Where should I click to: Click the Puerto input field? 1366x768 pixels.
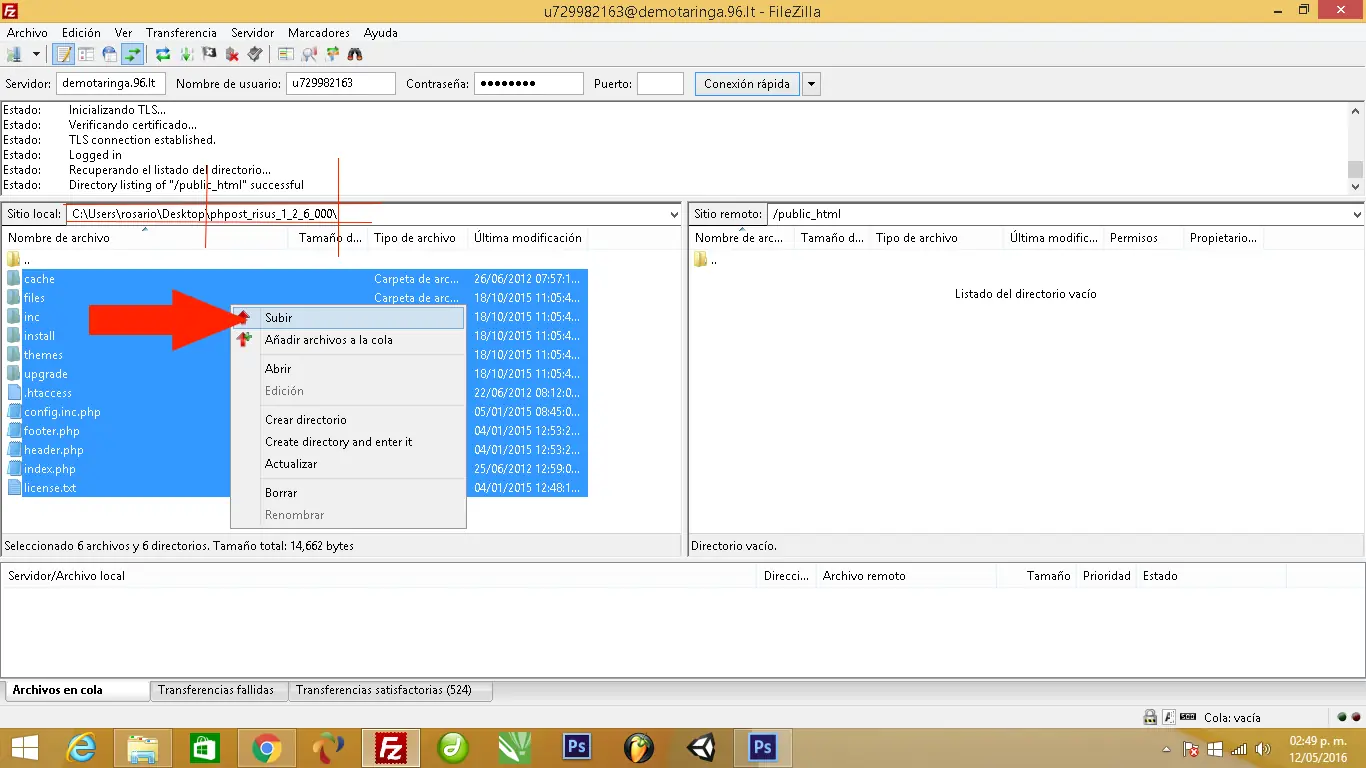[x=660, y=84]
